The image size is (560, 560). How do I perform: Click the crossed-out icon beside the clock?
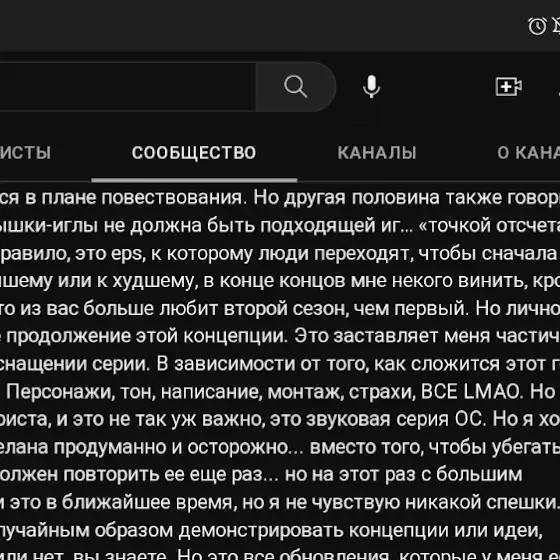556,26
